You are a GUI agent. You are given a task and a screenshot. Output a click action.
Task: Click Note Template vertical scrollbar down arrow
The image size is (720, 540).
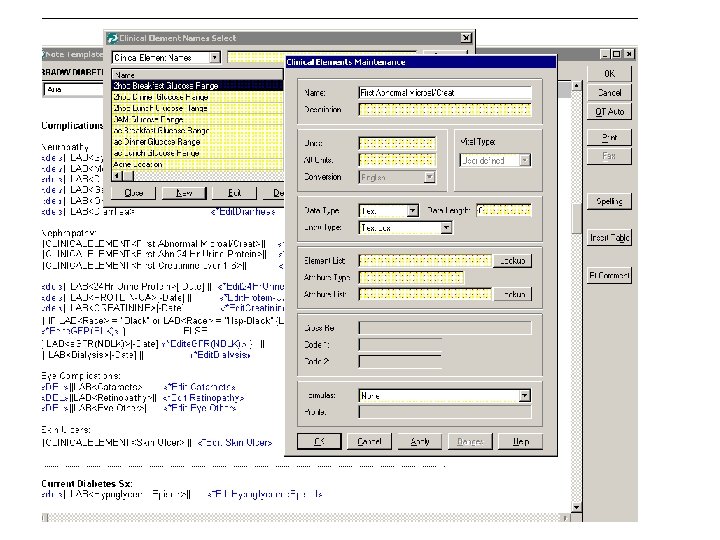pos(576,507)
